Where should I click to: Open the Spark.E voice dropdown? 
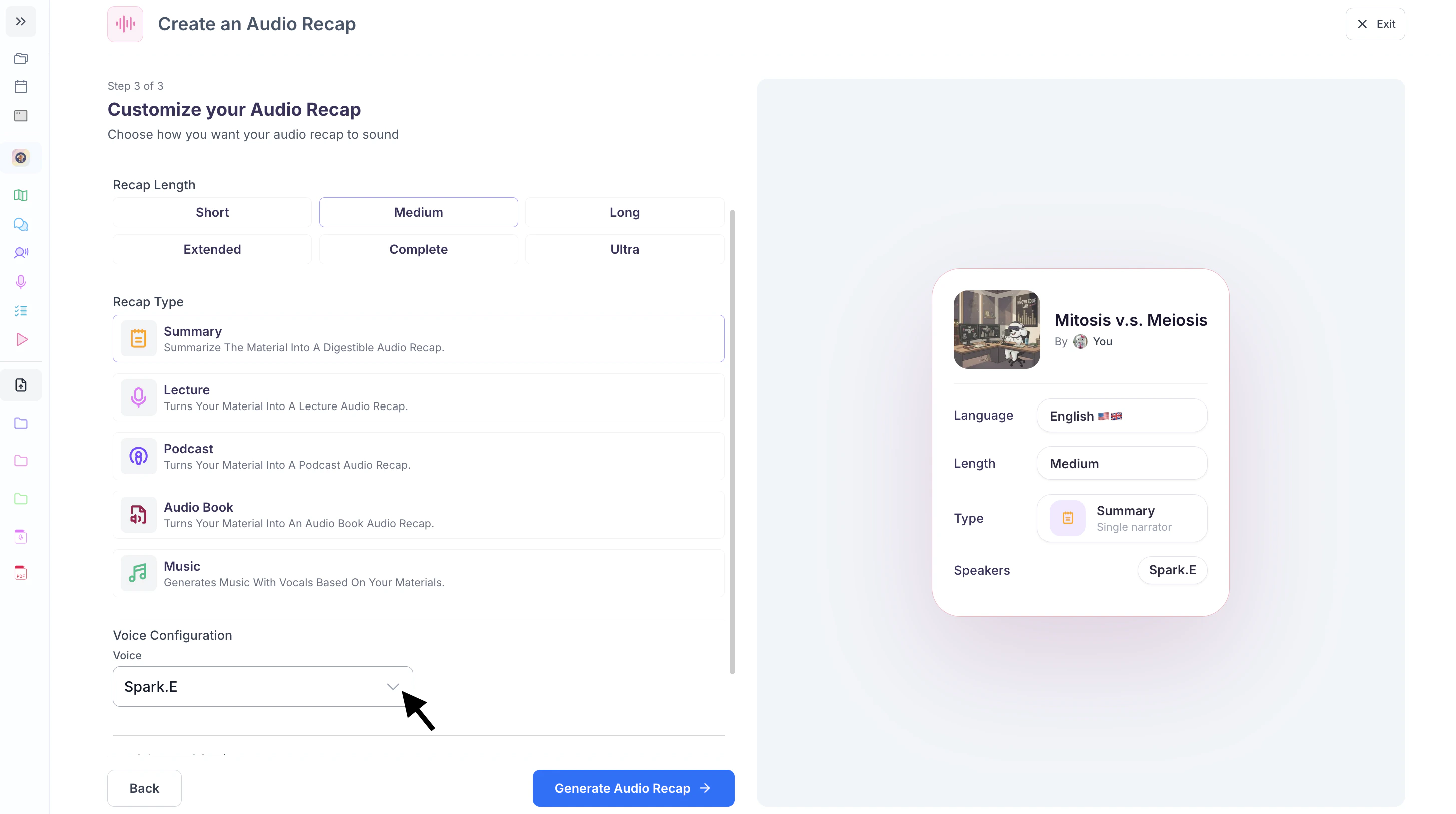click(262, 686)
